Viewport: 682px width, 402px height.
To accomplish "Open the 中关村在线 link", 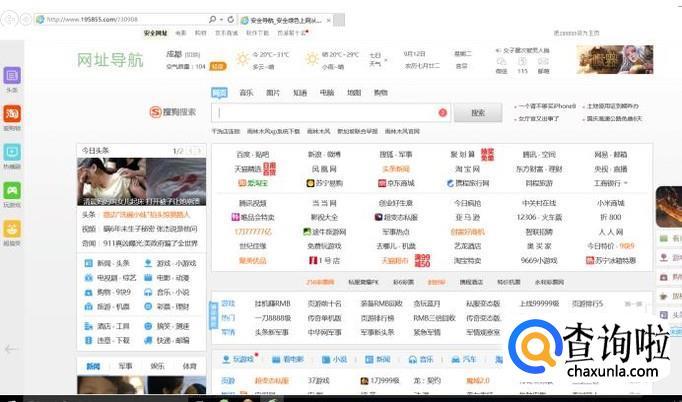I will tap(539, 203).
